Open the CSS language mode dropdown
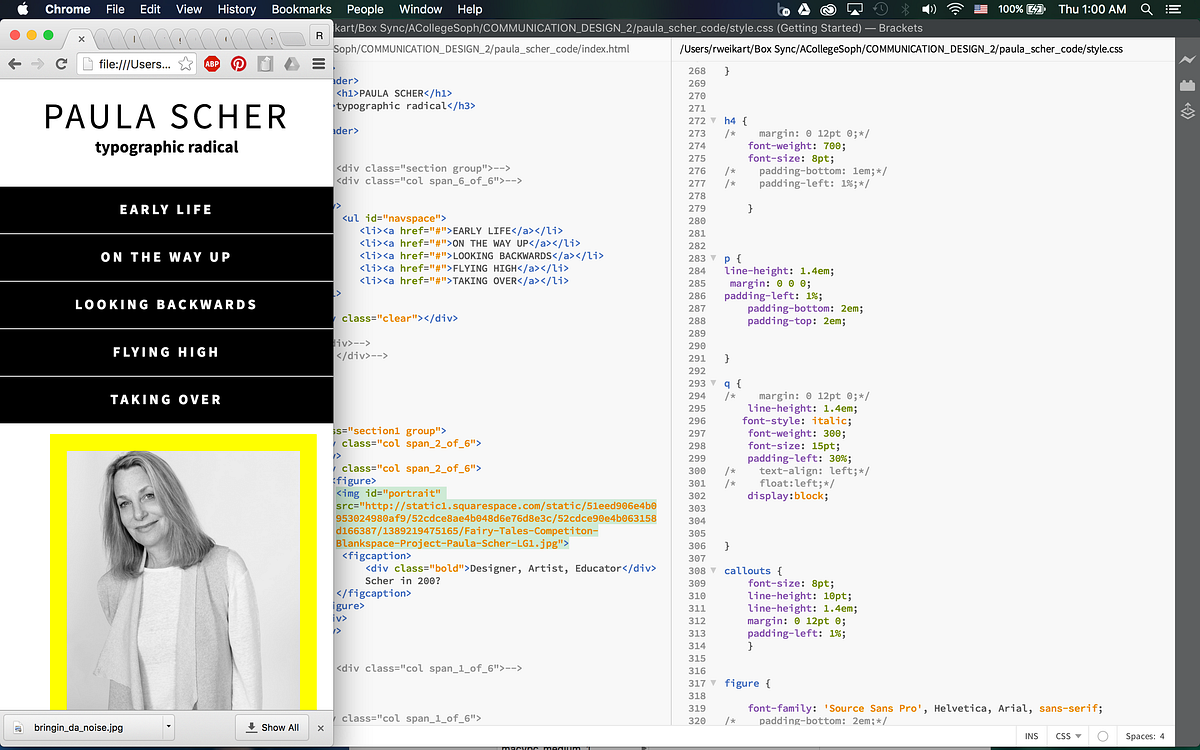 click(x=1069, y=736)
